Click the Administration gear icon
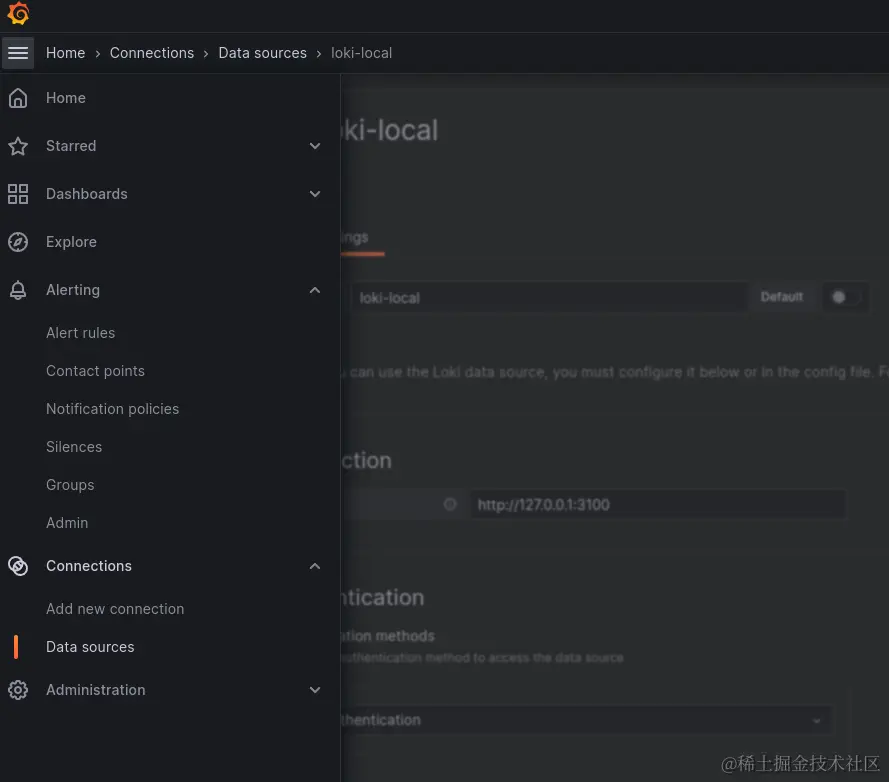This screenshot has width=889, height=782. pyautogui.click(x=18, y=689)
